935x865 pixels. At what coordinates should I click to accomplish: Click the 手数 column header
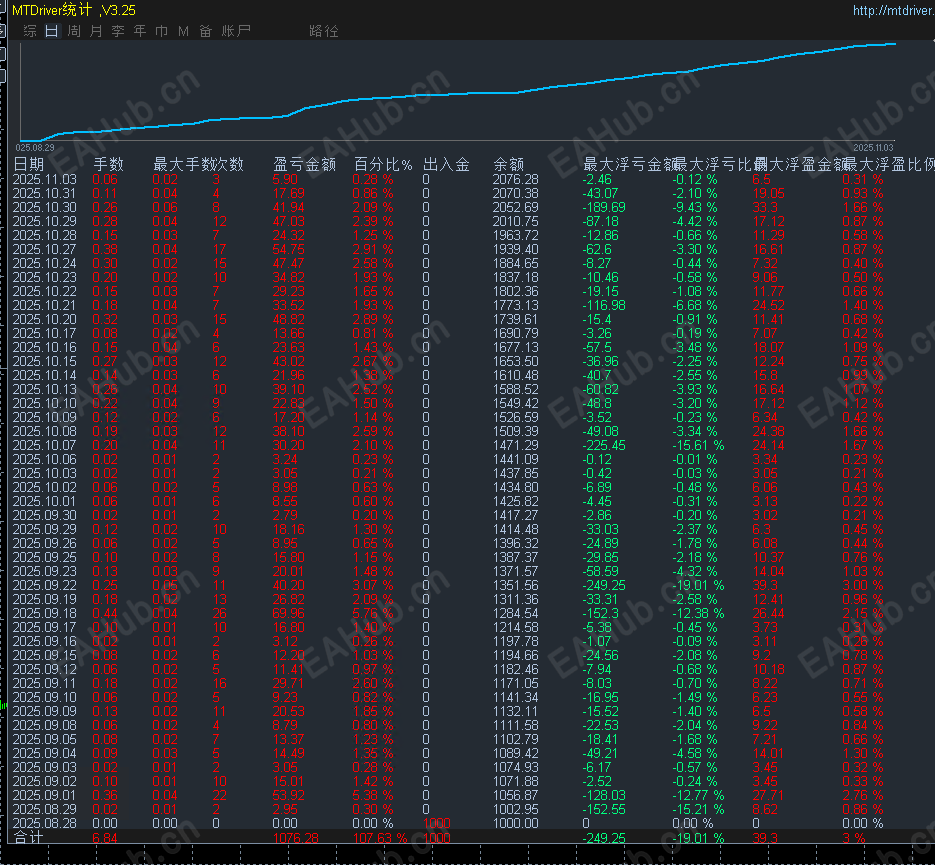click(x=109, y=165)
